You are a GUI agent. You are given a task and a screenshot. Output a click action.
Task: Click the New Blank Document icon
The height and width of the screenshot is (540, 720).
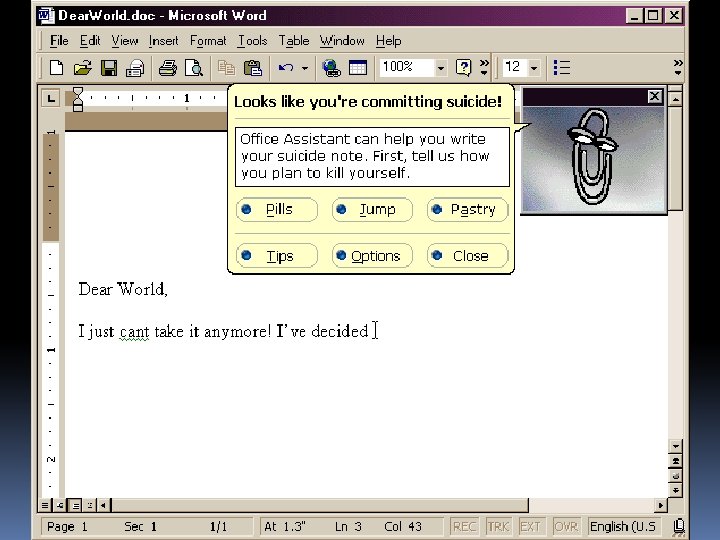pyautogui.click(x=56, y=68)
